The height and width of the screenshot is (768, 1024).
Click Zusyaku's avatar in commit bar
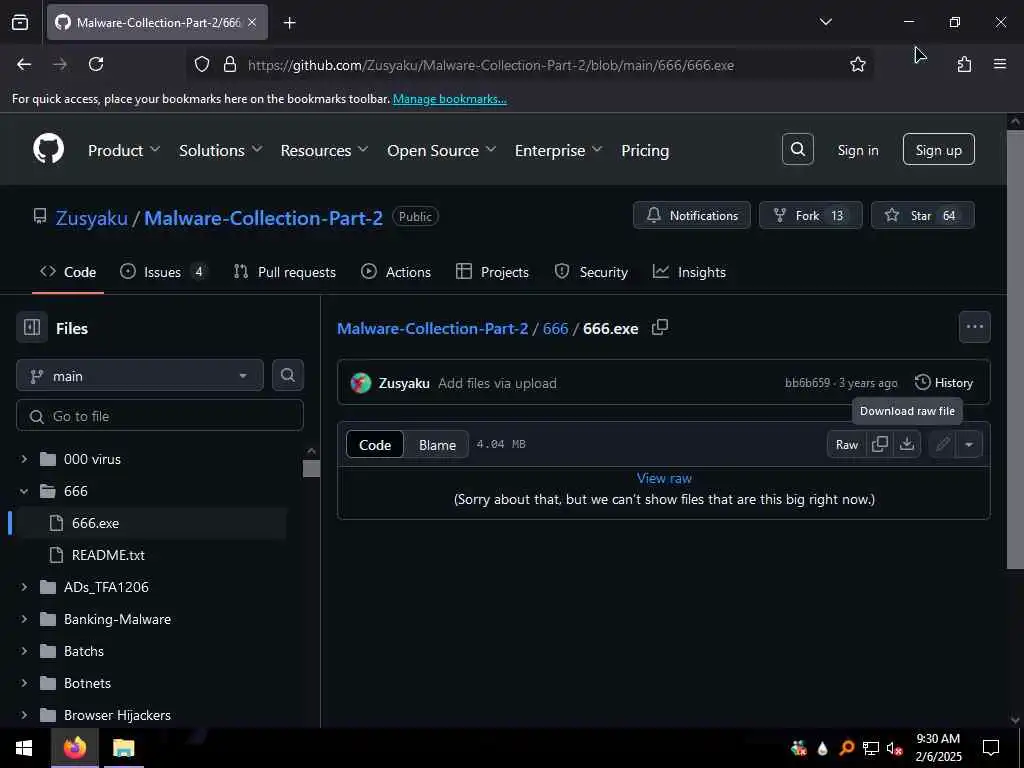click(360, 383)
